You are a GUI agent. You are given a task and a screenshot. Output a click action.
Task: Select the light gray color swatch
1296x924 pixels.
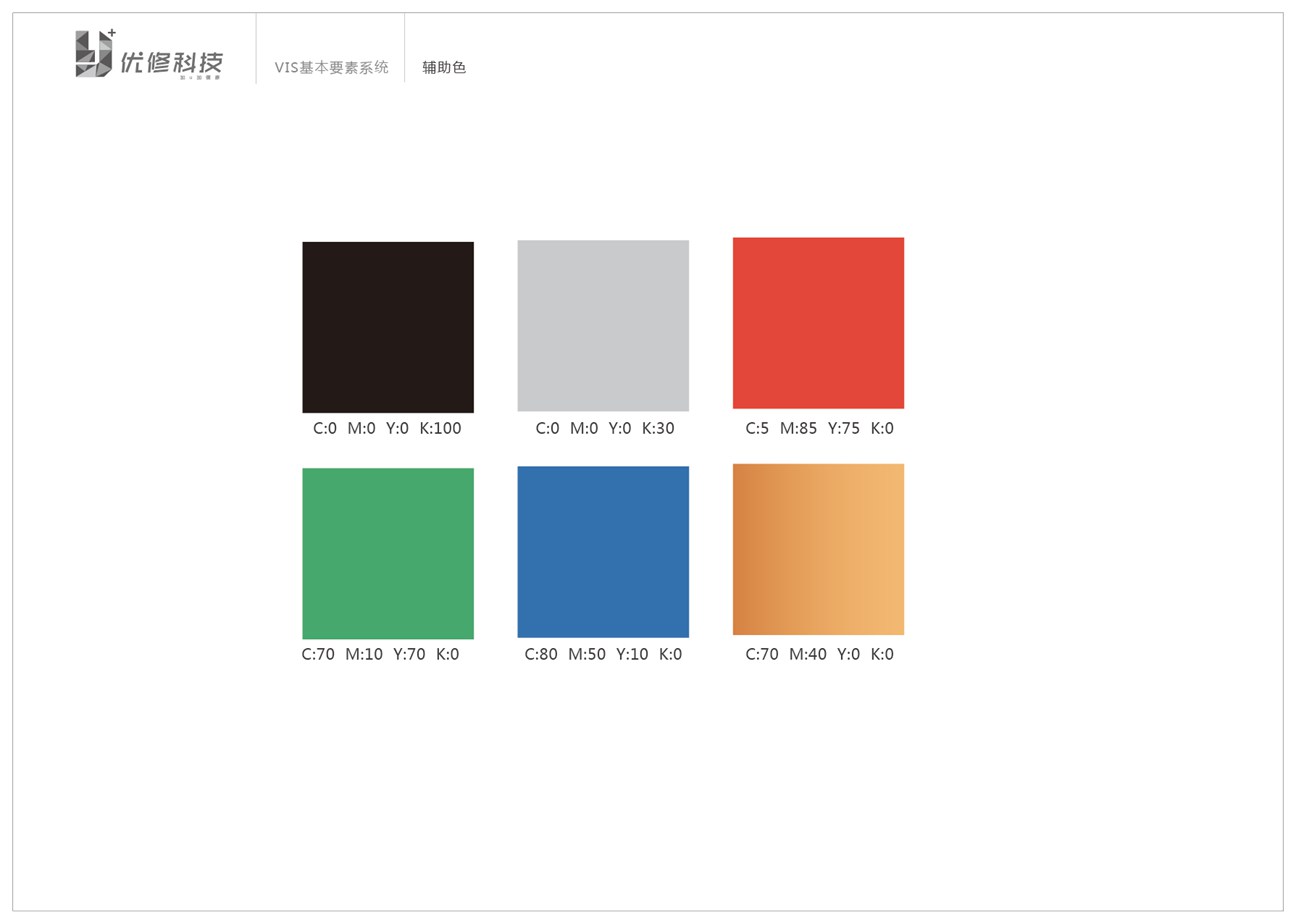(603, 325)
